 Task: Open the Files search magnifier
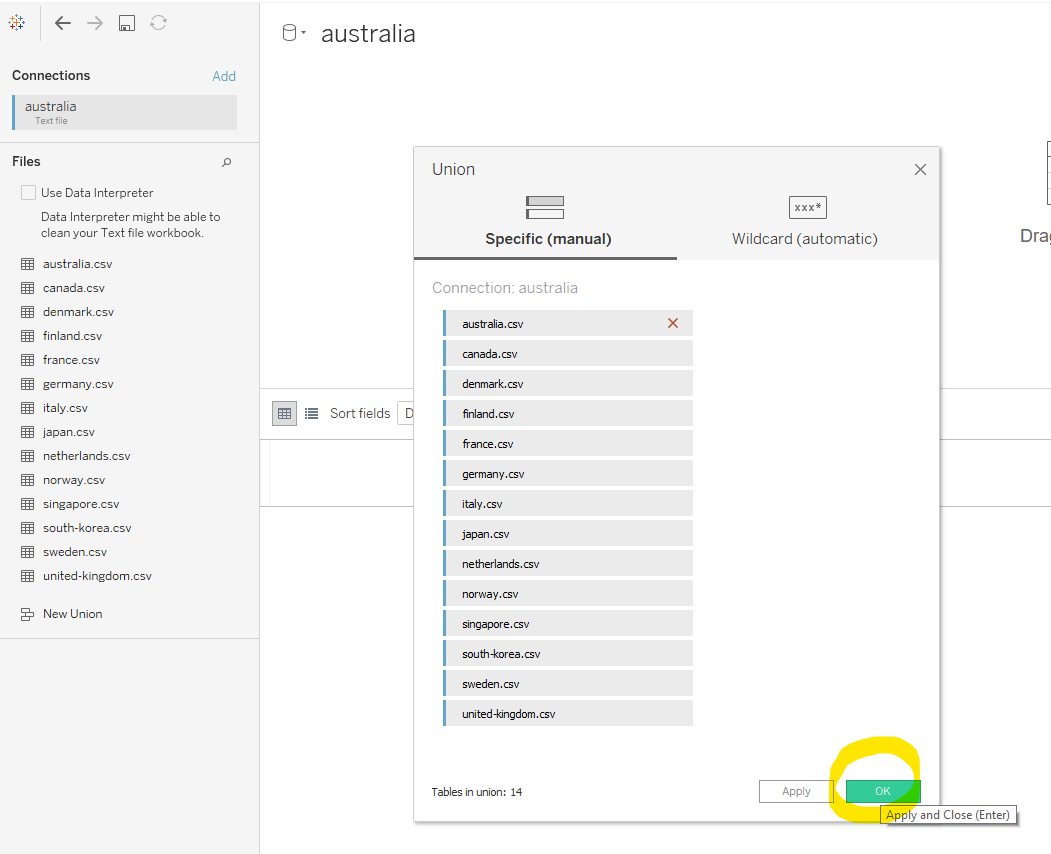point(227,161)
